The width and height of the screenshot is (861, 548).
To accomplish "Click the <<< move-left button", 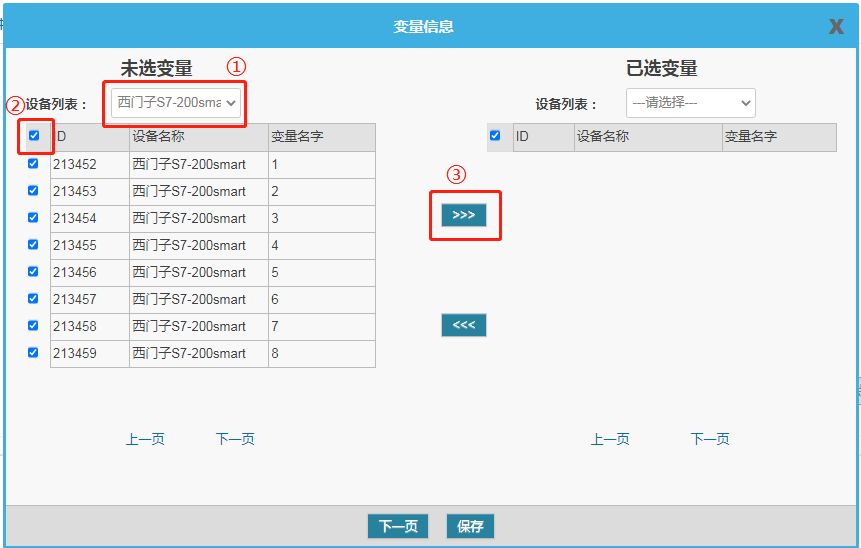I will point(464,325).
